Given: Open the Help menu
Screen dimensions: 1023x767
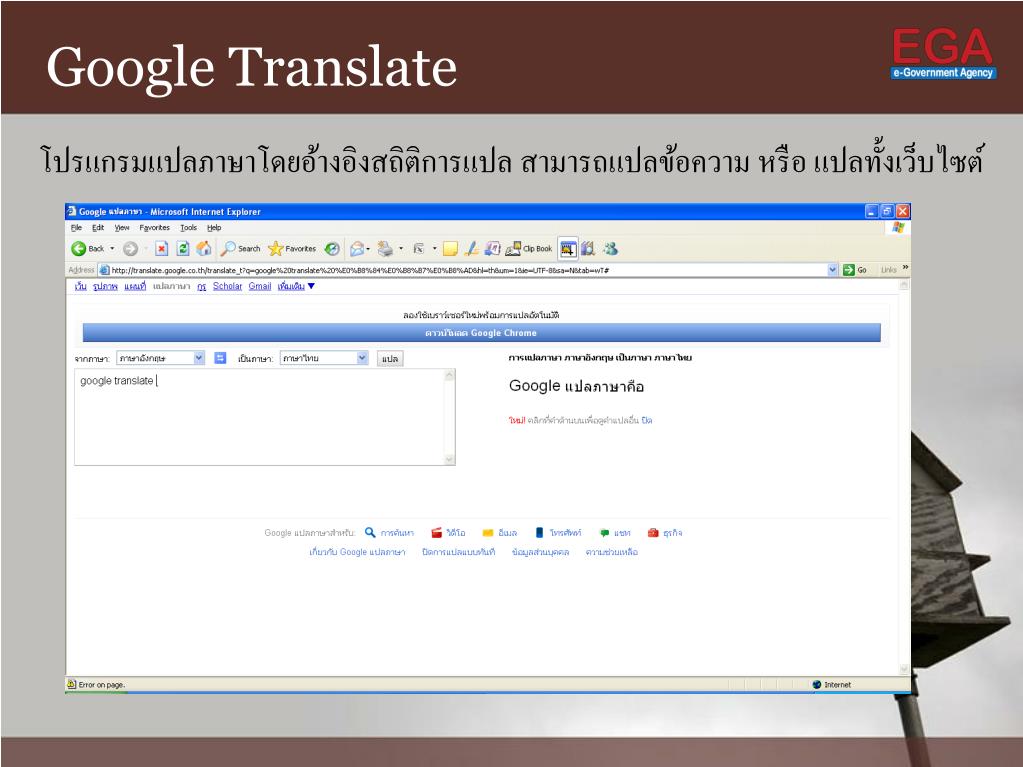Looking at the screenshot, I should pyautogui.click(x=214, y=228).
